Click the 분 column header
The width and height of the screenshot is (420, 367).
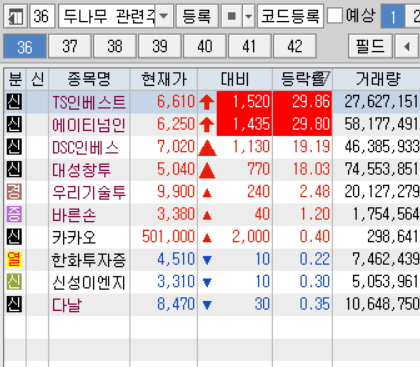pyautogui.click(x=15, y=79)
